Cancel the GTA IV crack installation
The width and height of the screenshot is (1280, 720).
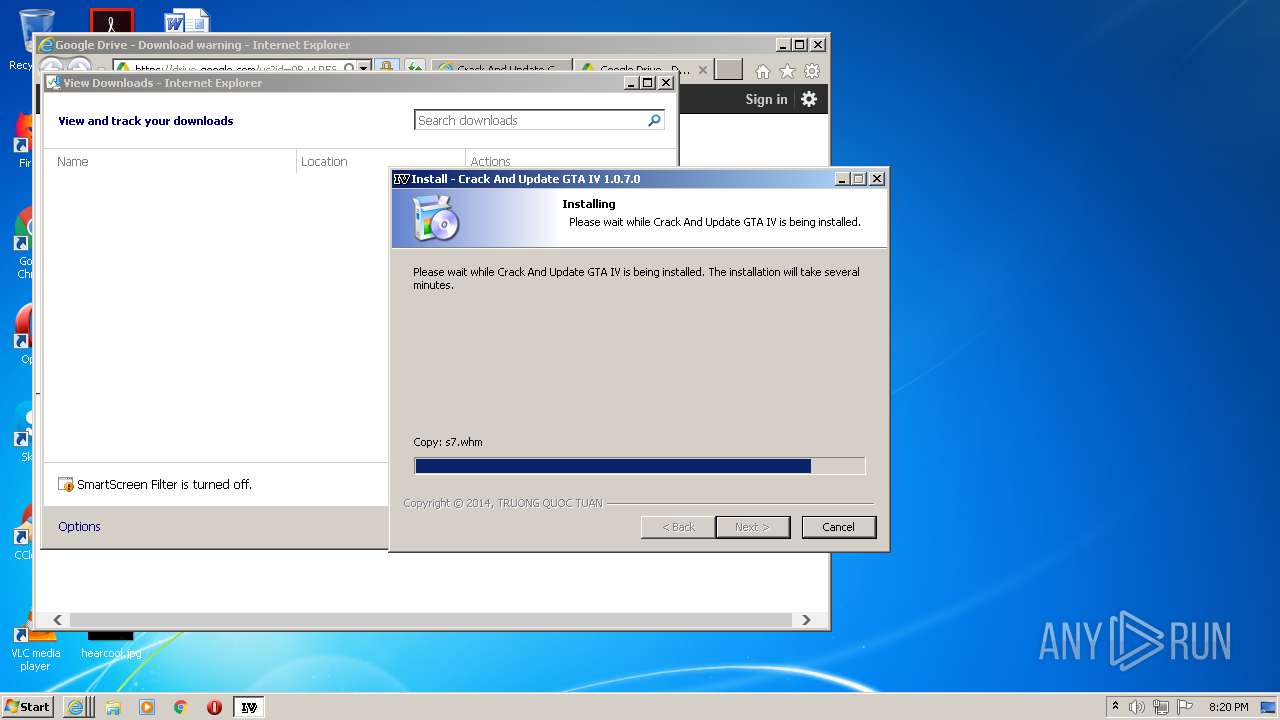coord(838,527)
